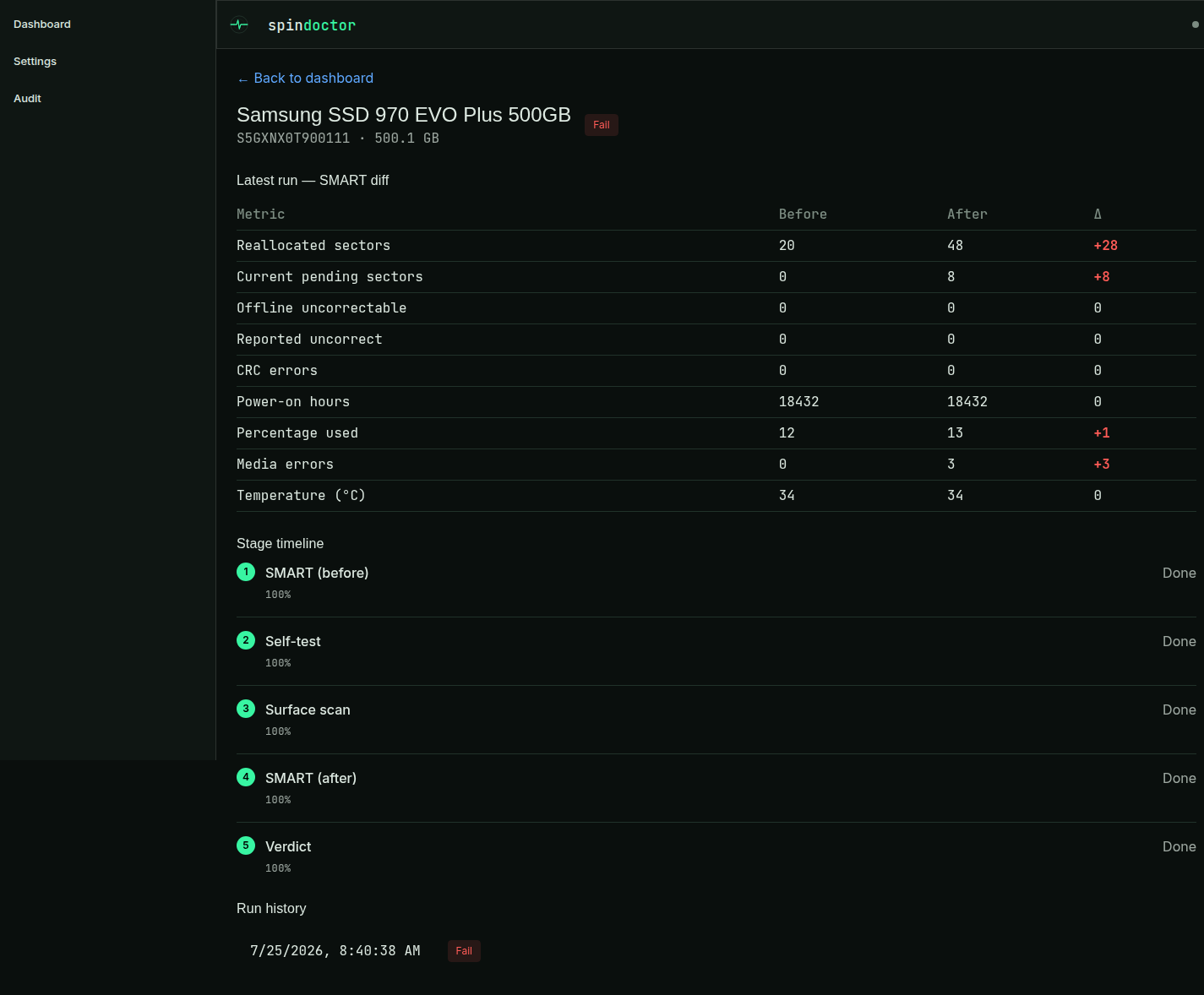Click the After value 48 for Reallocated sectors

click(x=956, y=246)
